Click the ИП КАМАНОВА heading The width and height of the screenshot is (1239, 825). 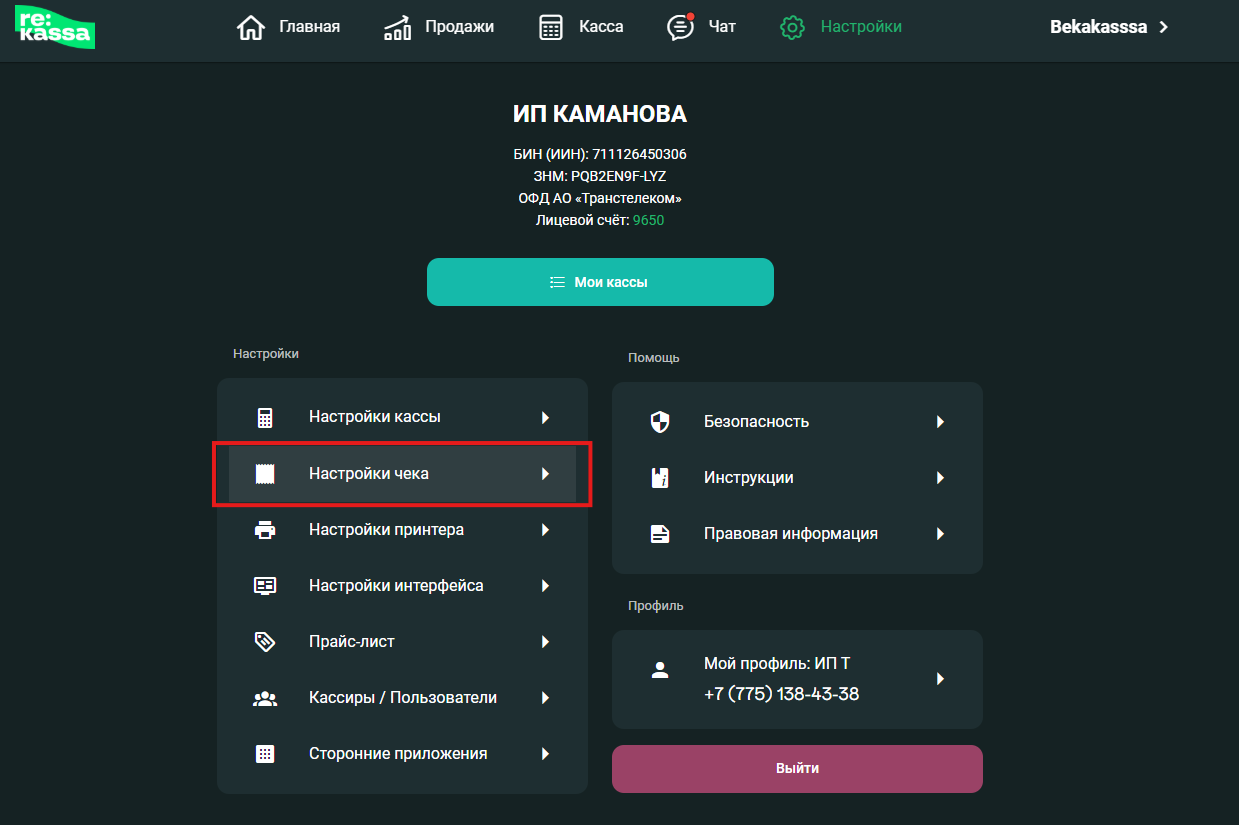[x=600, y=115]
